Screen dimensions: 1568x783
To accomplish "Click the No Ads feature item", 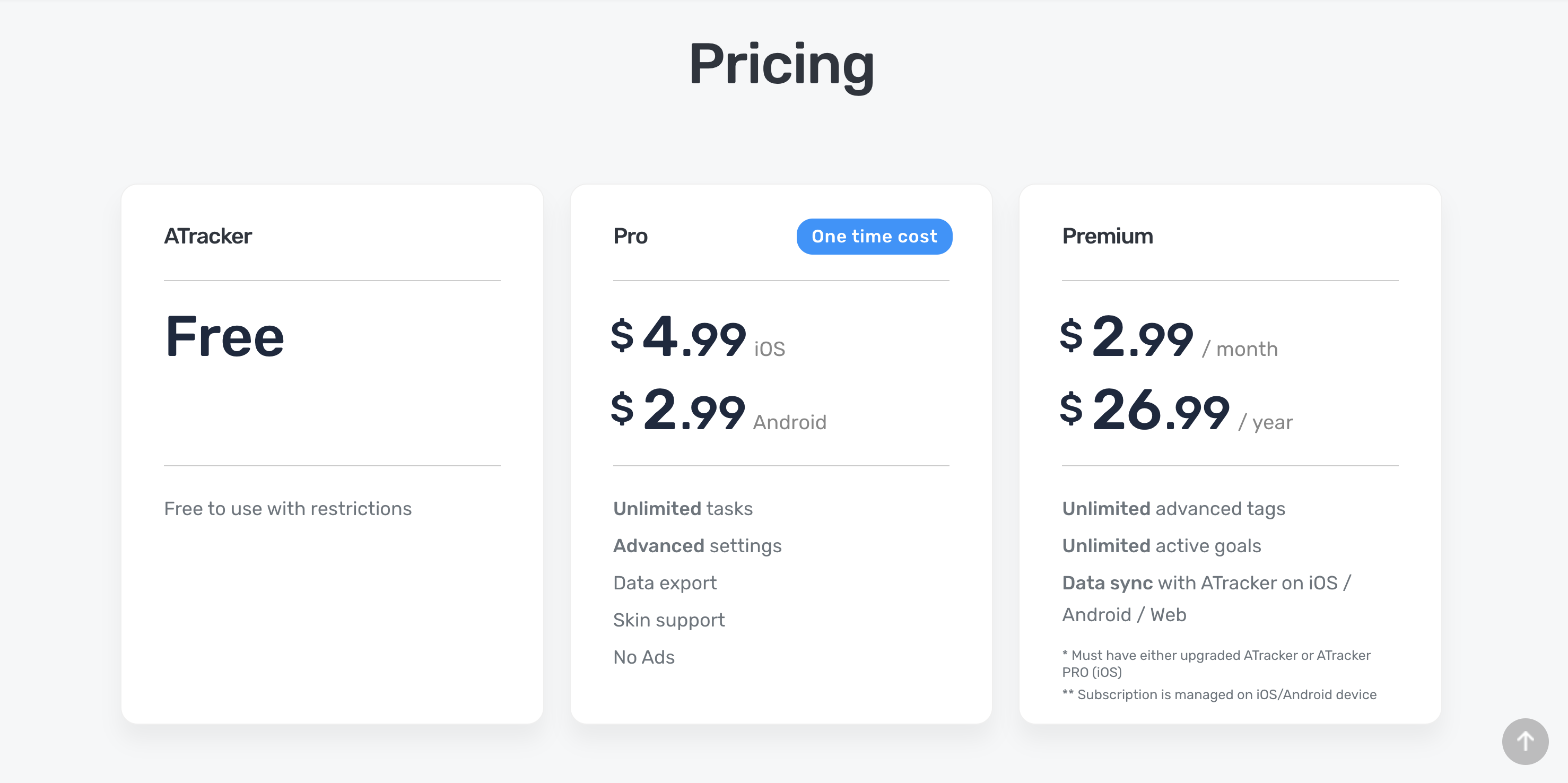I will 643,657.
